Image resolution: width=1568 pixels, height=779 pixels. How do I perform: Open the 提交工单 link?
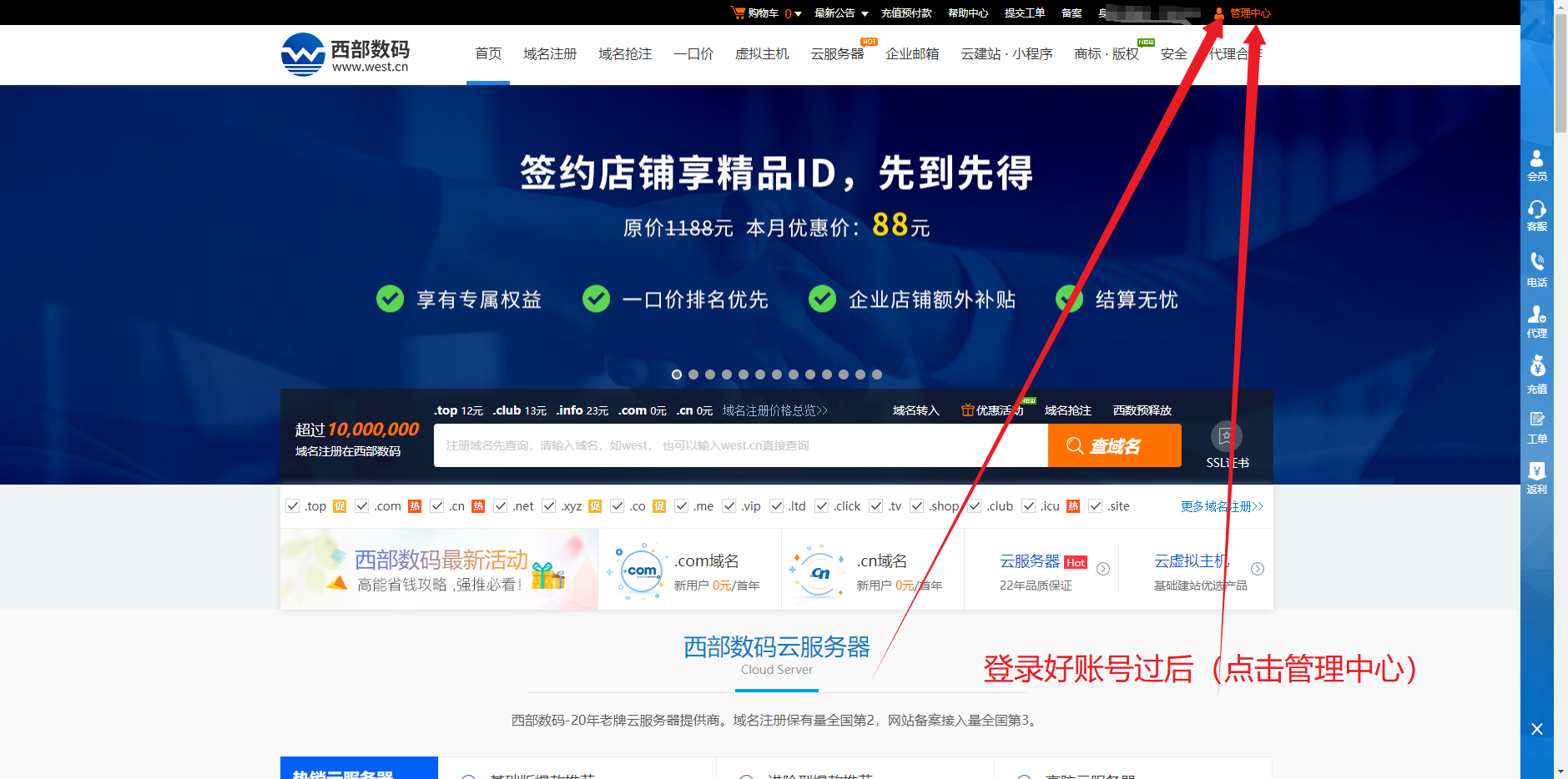click(1025, 13)
